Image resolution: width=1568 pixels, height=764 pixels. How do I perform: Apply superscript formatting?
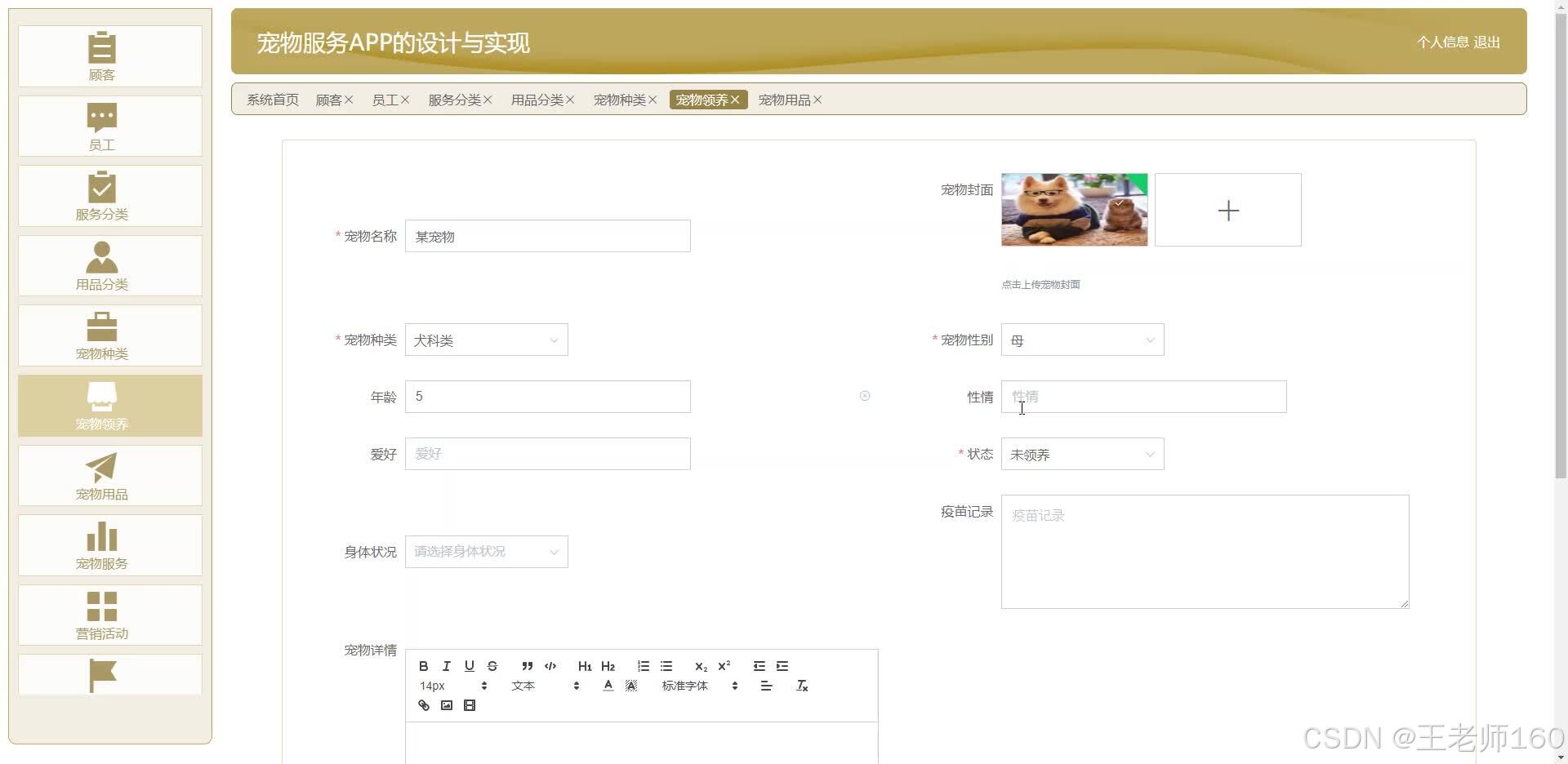[724, 666]
